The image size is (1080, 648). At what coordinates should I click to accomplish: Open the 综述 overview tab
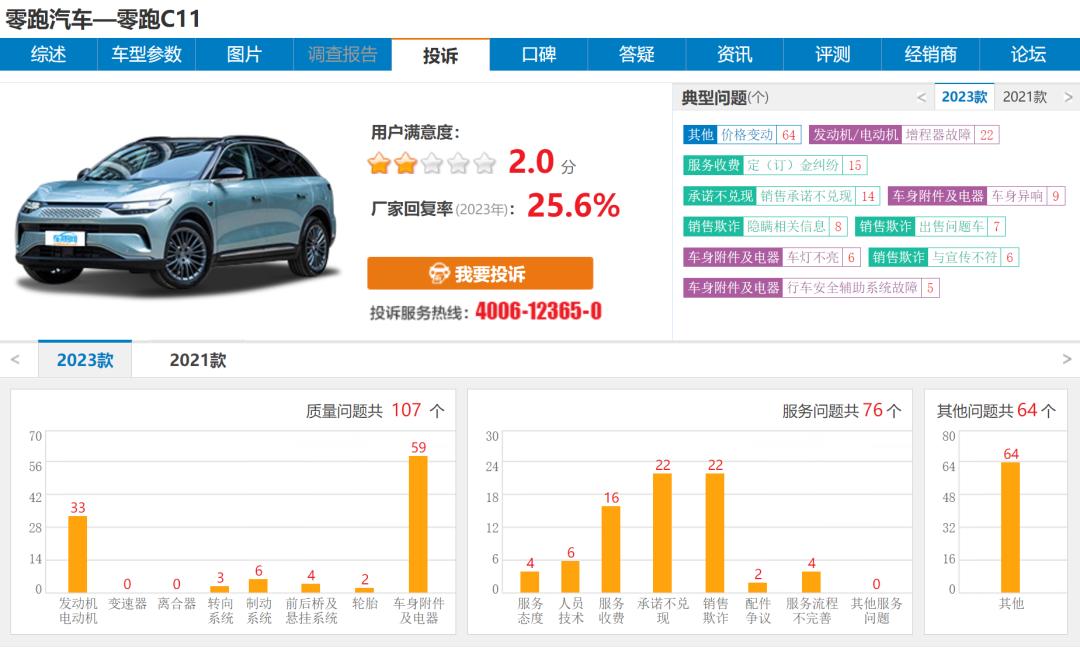48,55
